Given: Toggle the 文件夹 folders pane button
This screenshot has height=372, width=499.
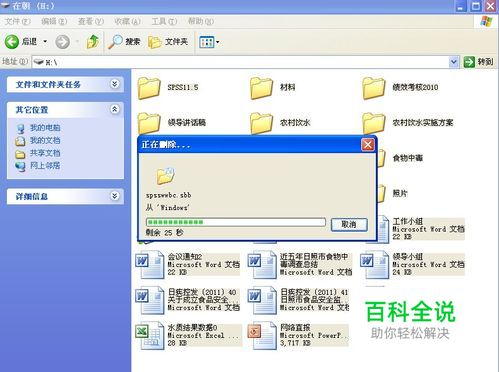Looking at the screenshot, I should (x=168, y=42).
